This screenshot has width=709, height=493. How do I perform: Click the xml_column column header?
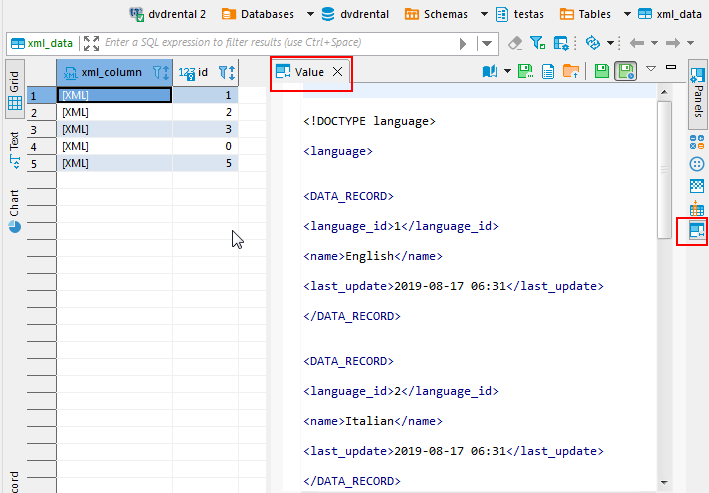pyautogui.click(x=114, y=72)
